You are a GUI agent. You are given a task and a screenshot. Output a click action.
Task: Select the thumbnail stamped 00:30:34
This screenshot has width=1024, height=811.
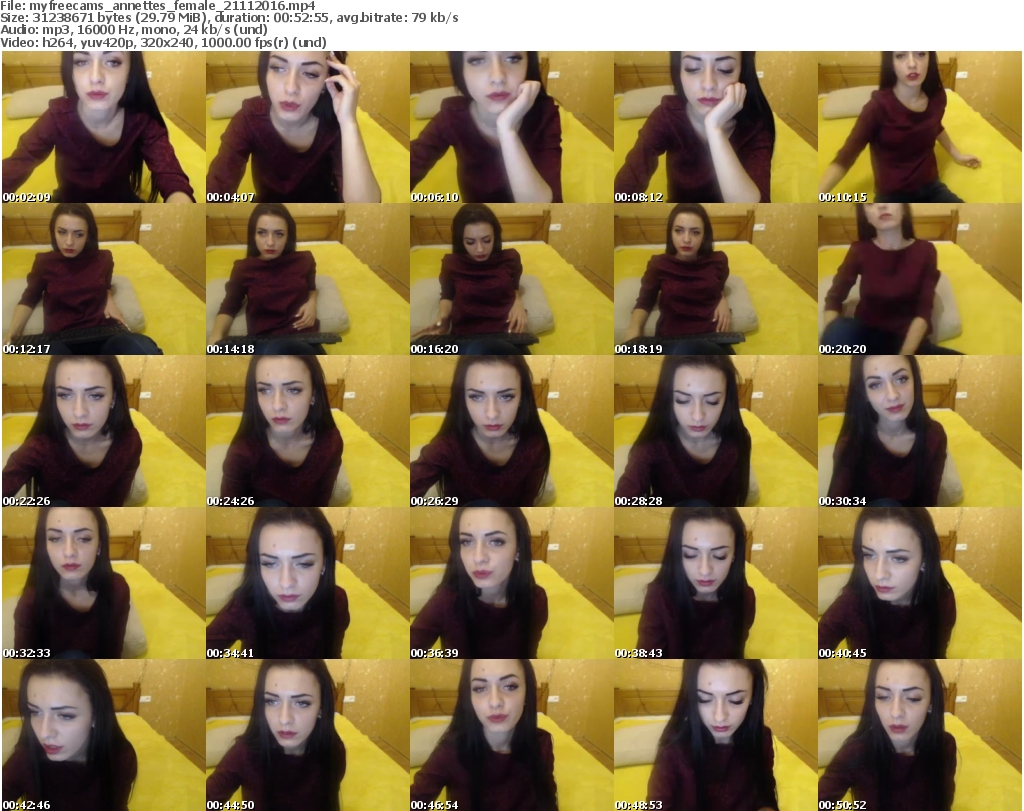[920, 431]
